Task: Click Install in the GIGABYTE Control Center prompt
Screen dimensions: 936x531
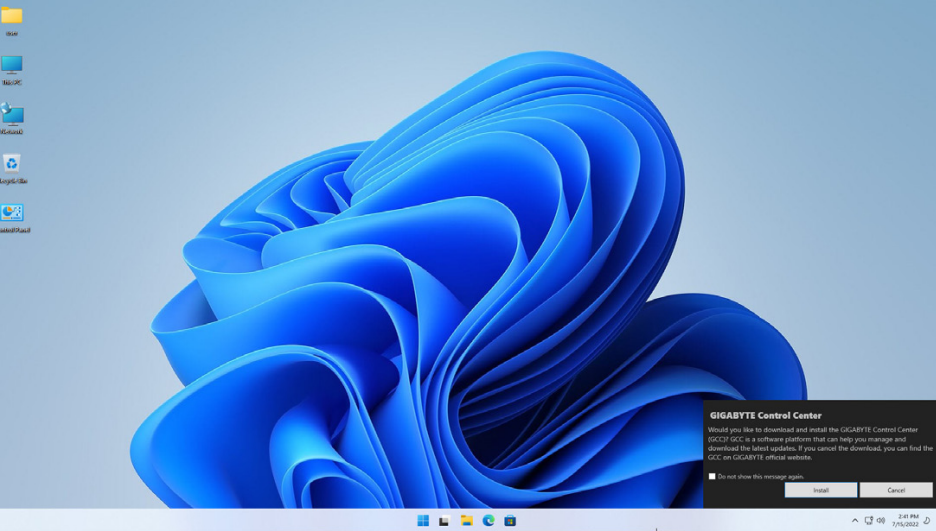Action: pyautogui.click(x=820, y=490)
